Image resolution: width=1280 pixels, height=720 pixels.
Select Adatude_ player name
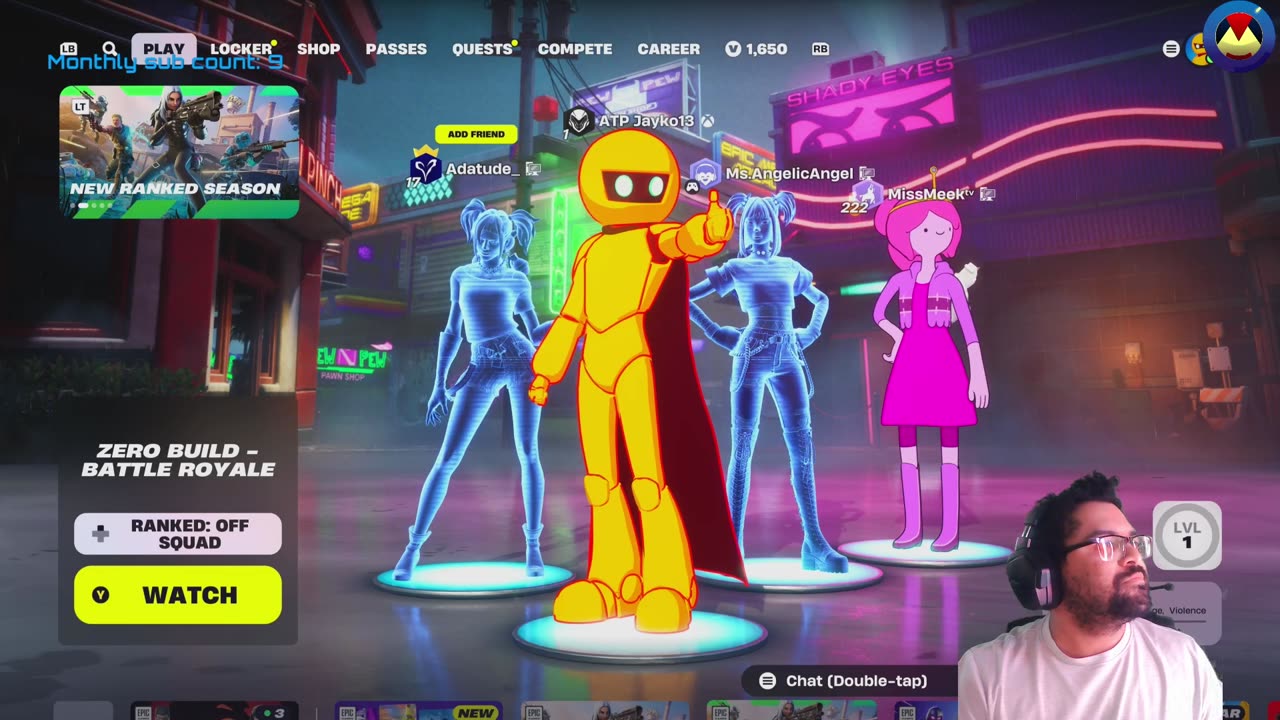[x=482, y=169]
